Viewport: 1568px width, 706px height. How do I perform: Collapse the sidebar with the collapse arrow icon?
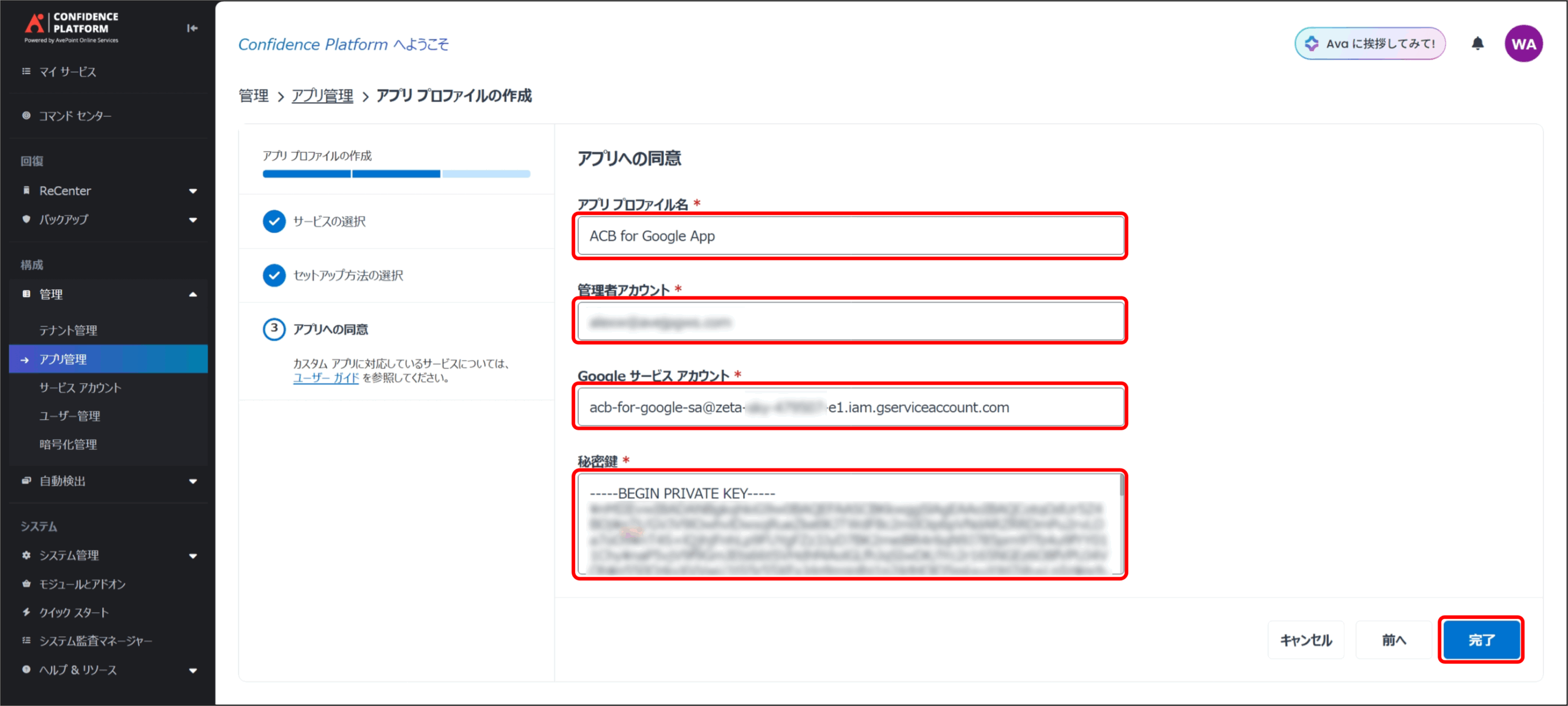192,28
